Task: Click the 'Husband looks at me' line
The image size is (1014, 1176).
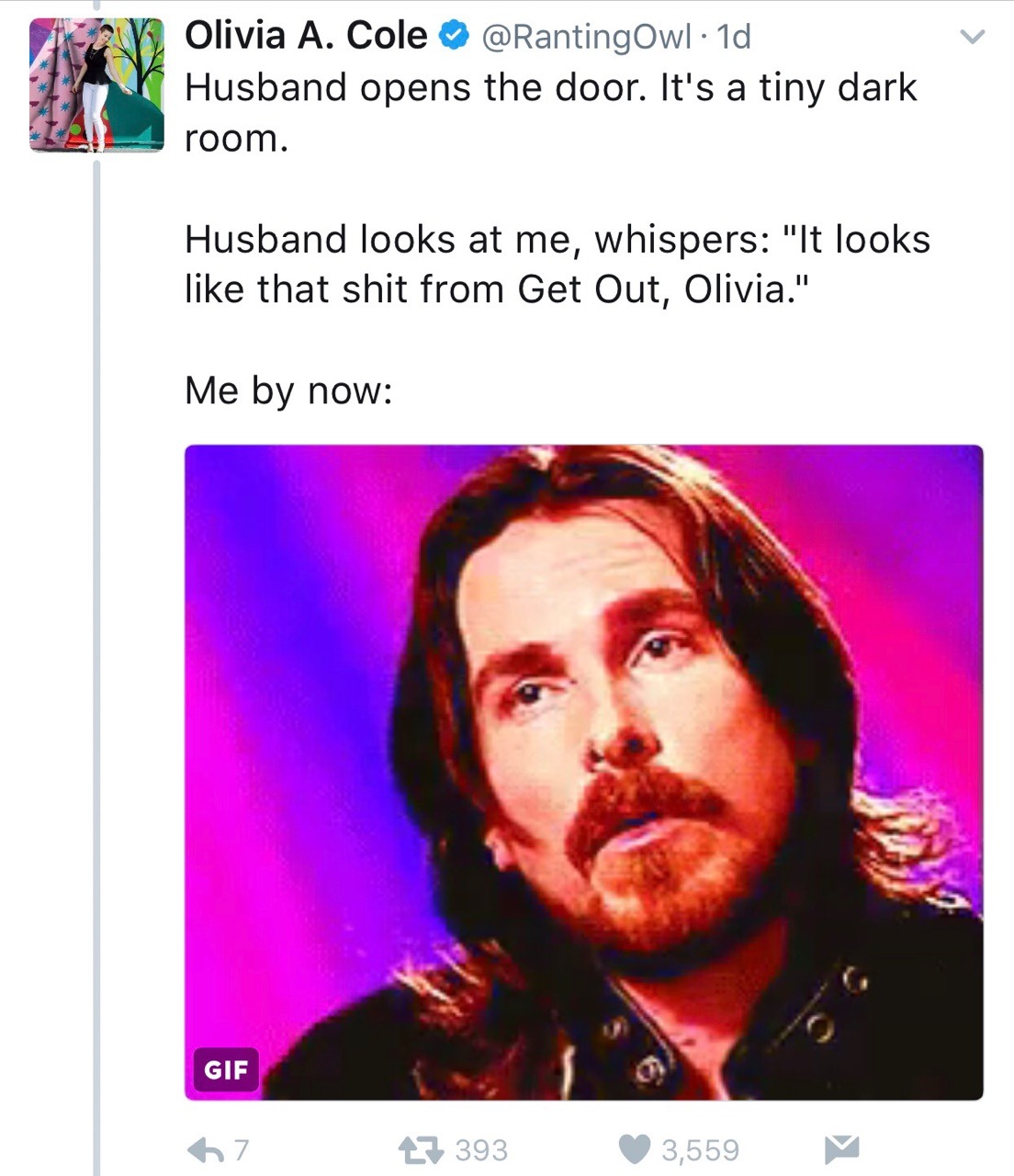Action: click(x=558, y=240)
